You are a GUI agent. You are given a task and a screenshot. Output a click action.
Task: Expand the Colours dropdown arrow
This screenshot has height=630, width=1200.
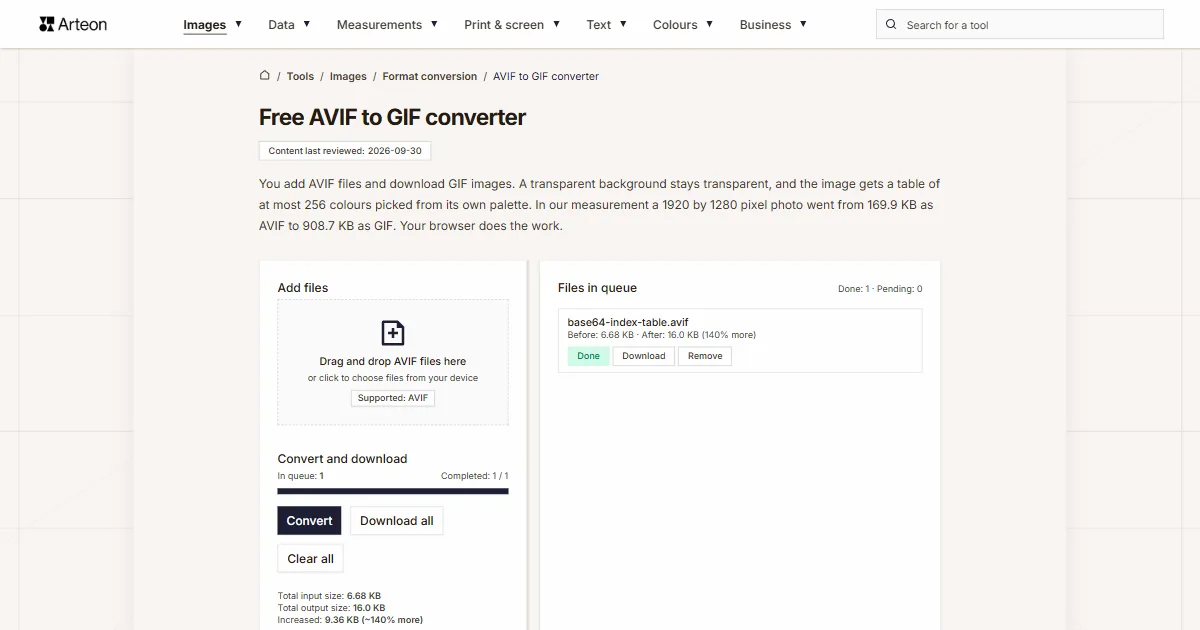pyautogui.click(x=709, y=24)
